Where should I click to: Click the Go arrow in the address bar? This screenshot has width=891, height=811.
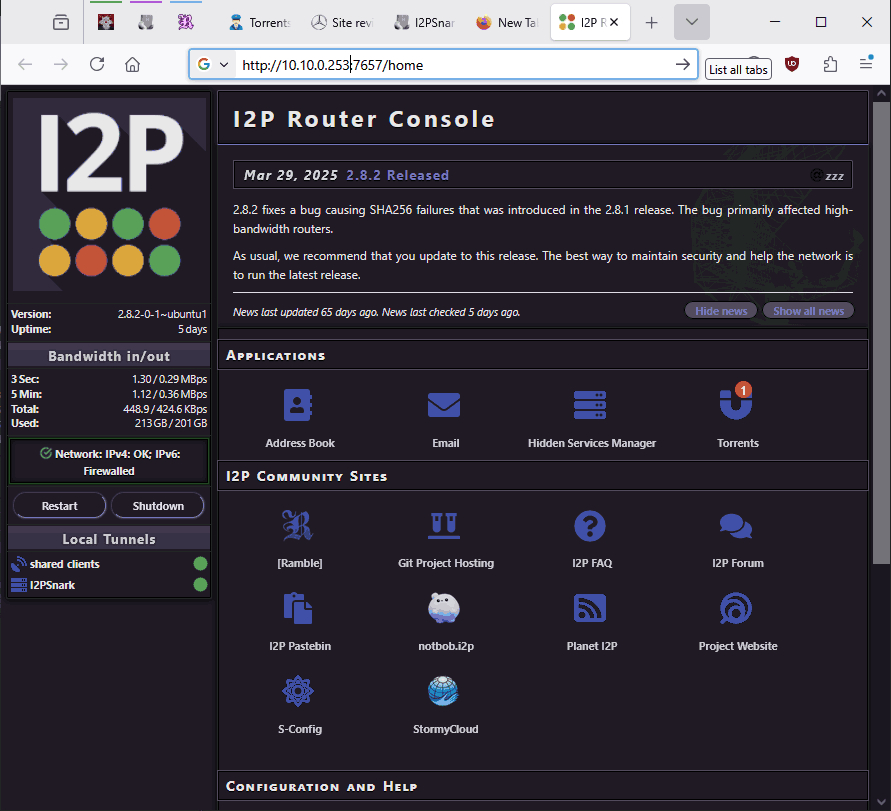(682, 64)
